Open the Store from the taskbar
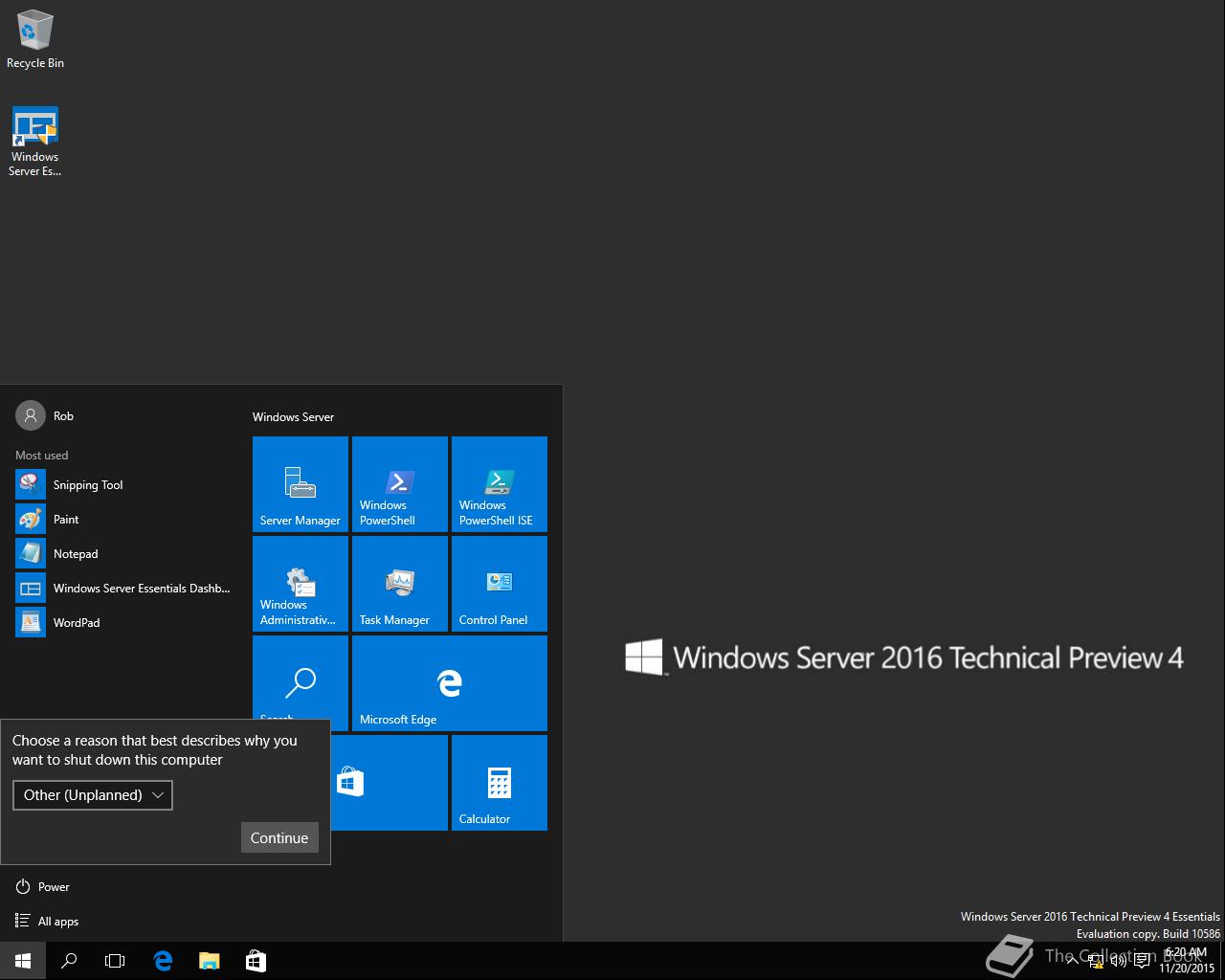 [x=256, y=961]
